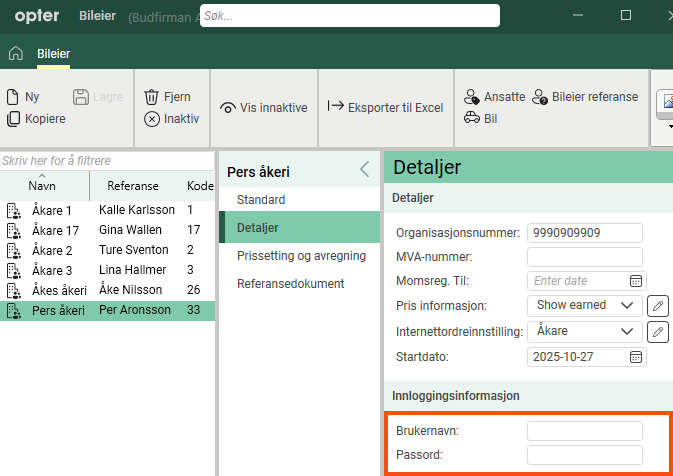Open Bileier referanse from toolbar

point(540,97)
